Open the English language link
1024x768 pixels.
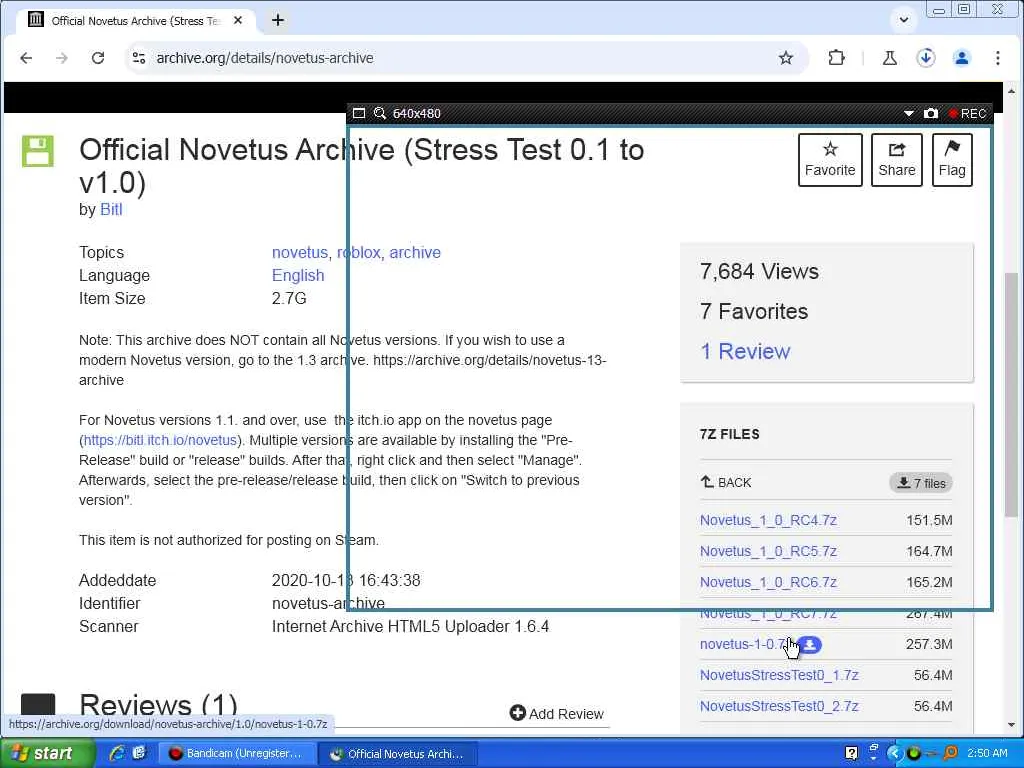click(x=298, y=276)
